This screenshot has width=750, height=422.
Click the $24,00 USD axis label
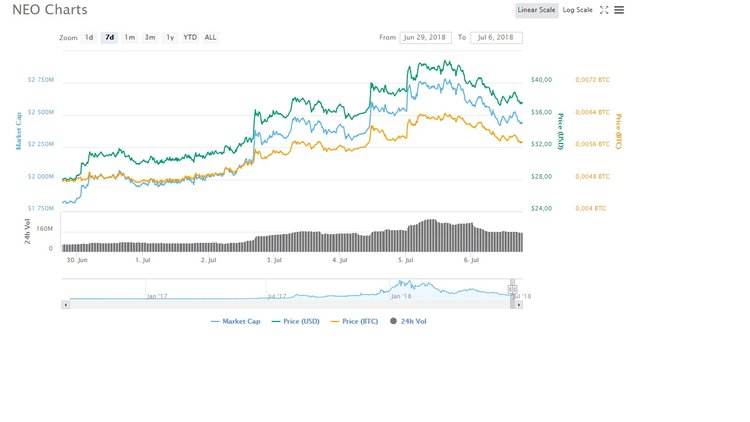[x=541, y=209]
